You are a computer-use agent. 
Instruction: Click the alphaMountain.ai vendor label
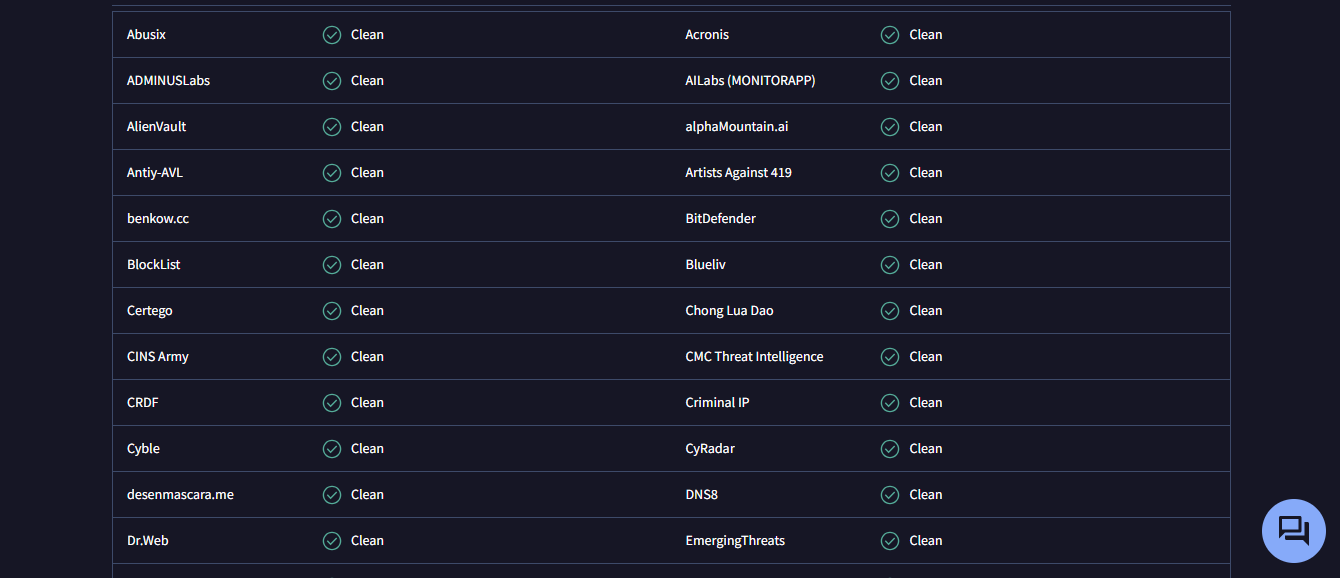pos(736,127)
